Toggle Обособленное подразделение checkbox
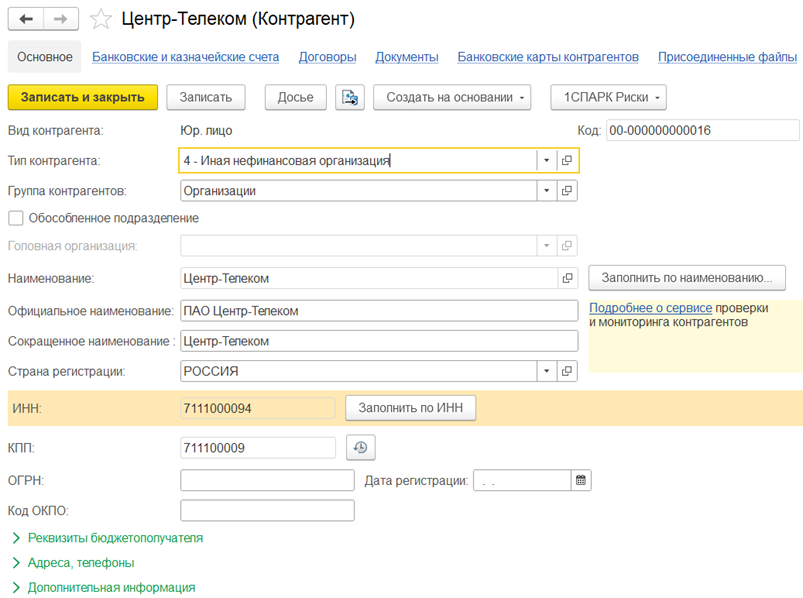Screen dimensions: 803x598 [x=16, y=218]
